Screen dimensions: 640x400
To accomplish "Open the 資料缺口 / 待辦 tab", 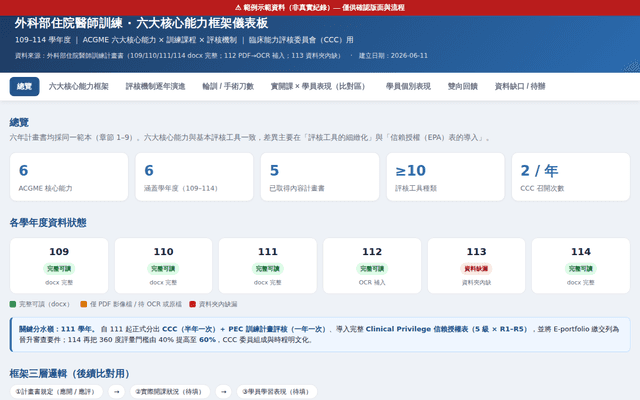I will [520, 87].
